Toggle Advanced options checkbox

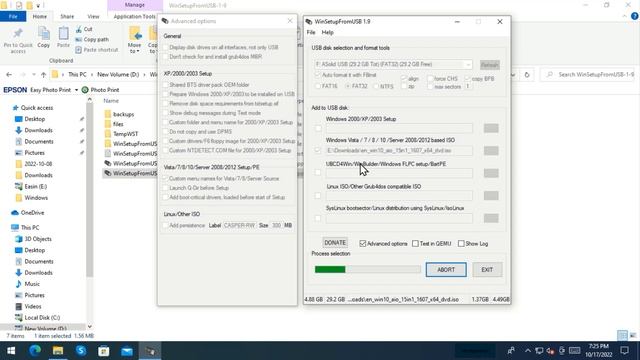point(362,244)
